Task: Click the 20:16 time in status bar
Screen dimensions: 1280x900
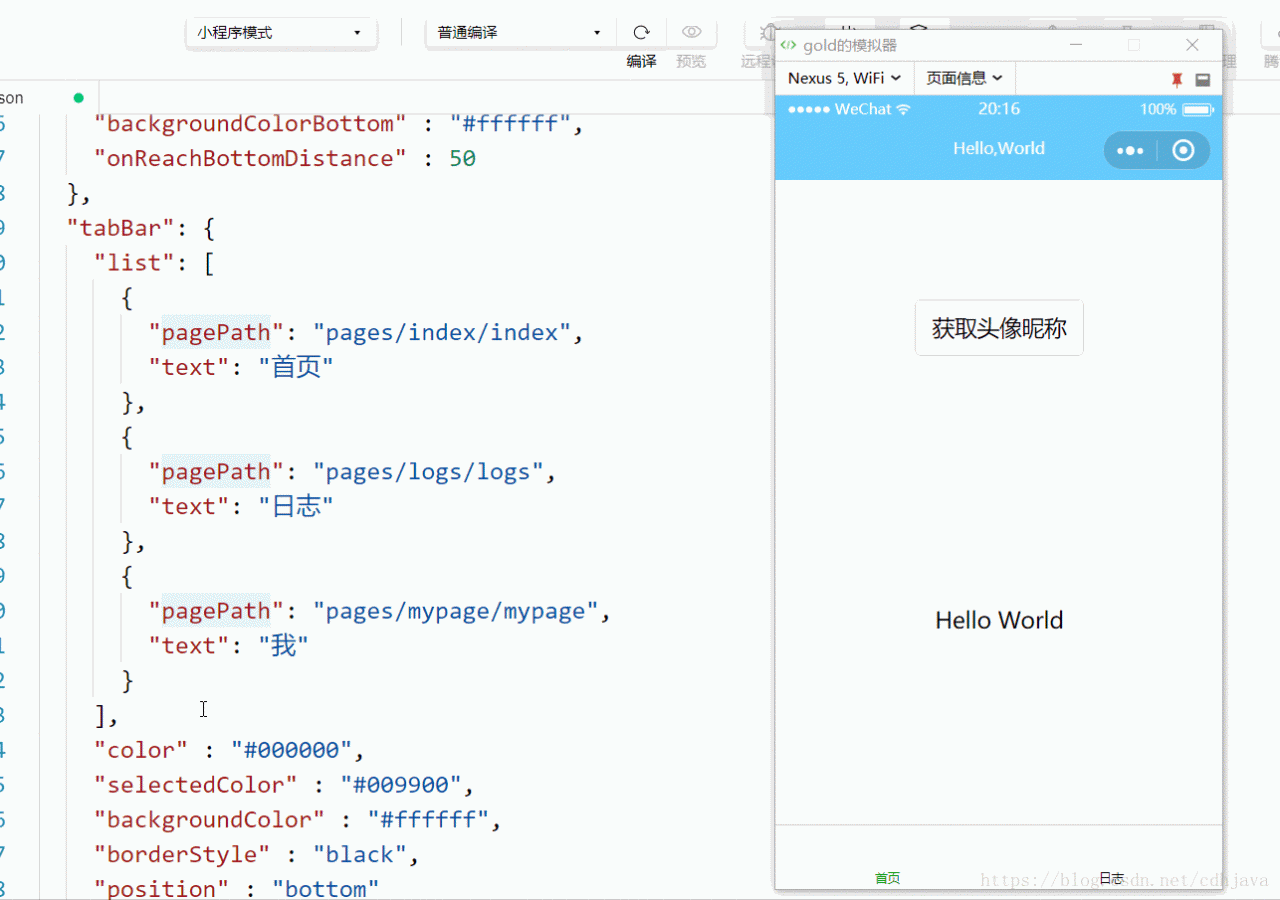Action: [x=999, y=109]
